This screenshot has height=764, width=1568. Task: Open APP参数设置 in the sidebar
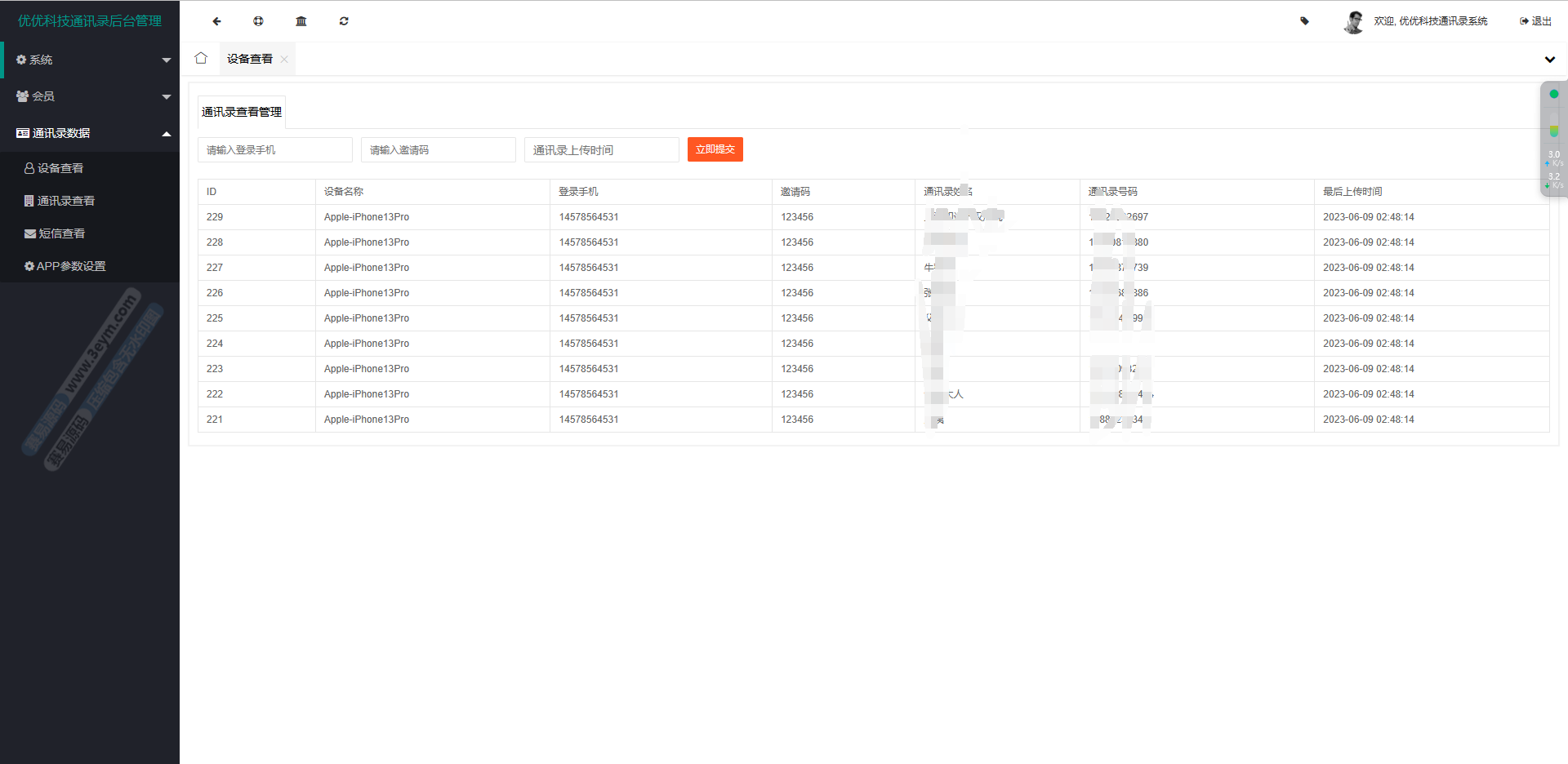pos(70,266)
